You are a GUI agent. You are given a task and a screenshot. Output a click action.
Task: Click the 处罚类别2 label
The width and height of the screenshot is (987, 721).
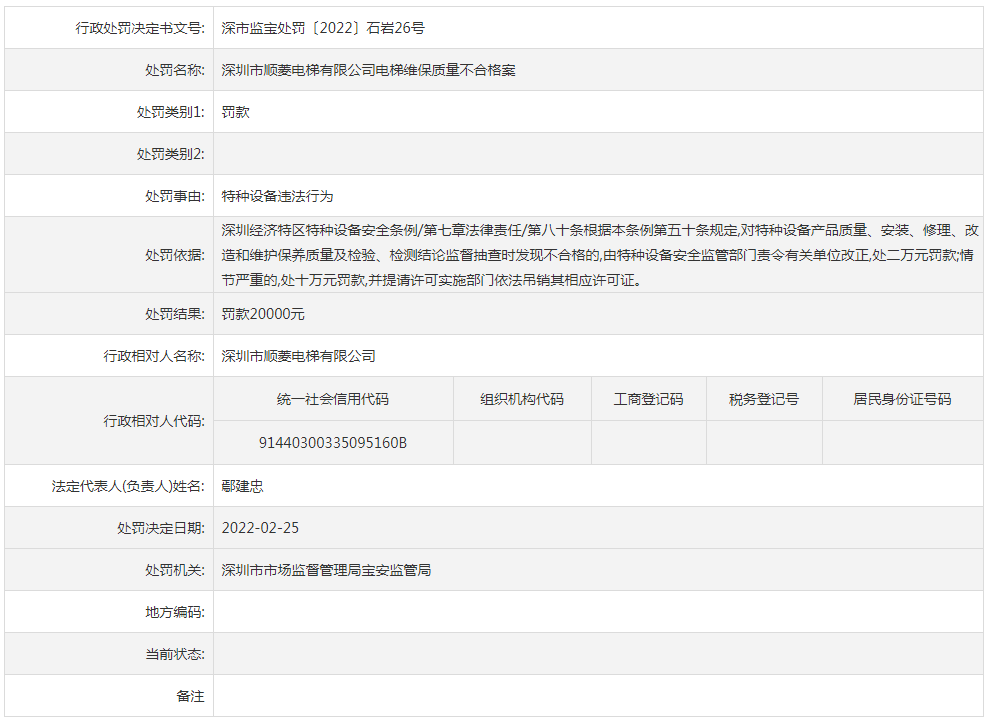point(171,154)
